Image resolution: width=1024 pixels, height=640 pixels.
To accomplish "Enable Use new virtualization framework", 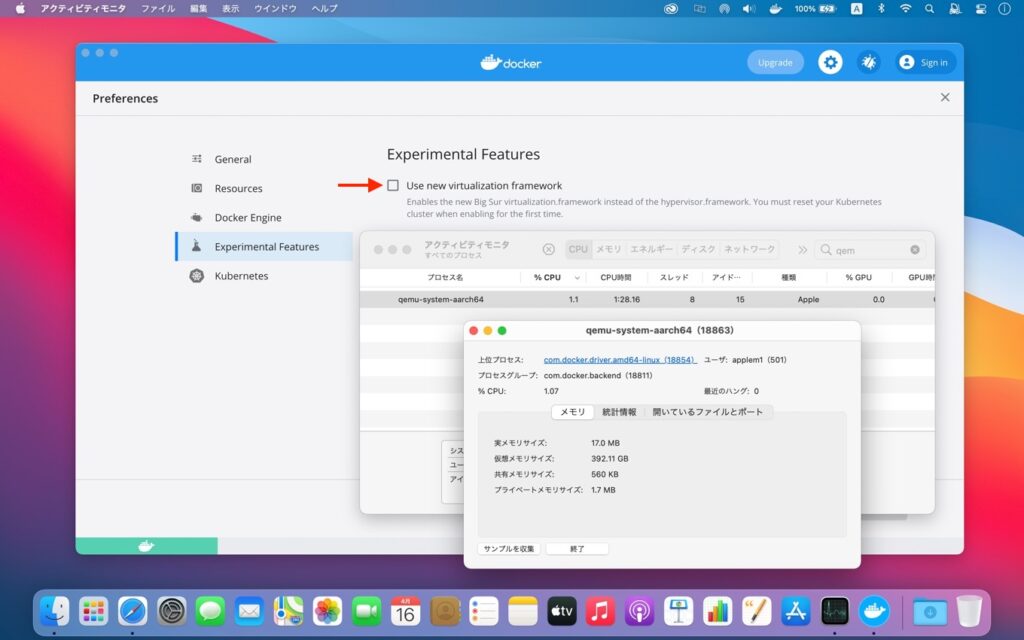I will [x=393, y=185].
